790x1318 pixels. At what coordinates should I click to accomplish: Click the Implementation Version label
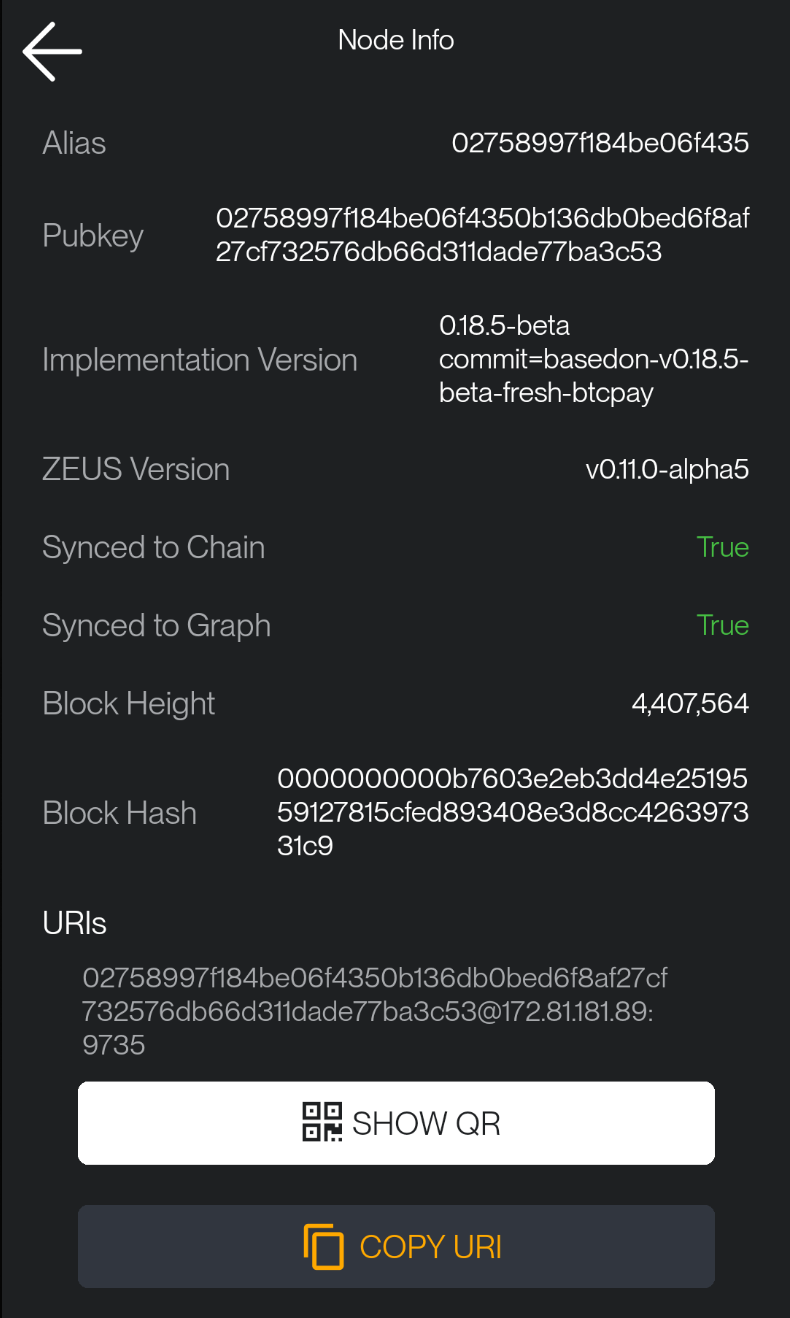[x=200, y=359]
